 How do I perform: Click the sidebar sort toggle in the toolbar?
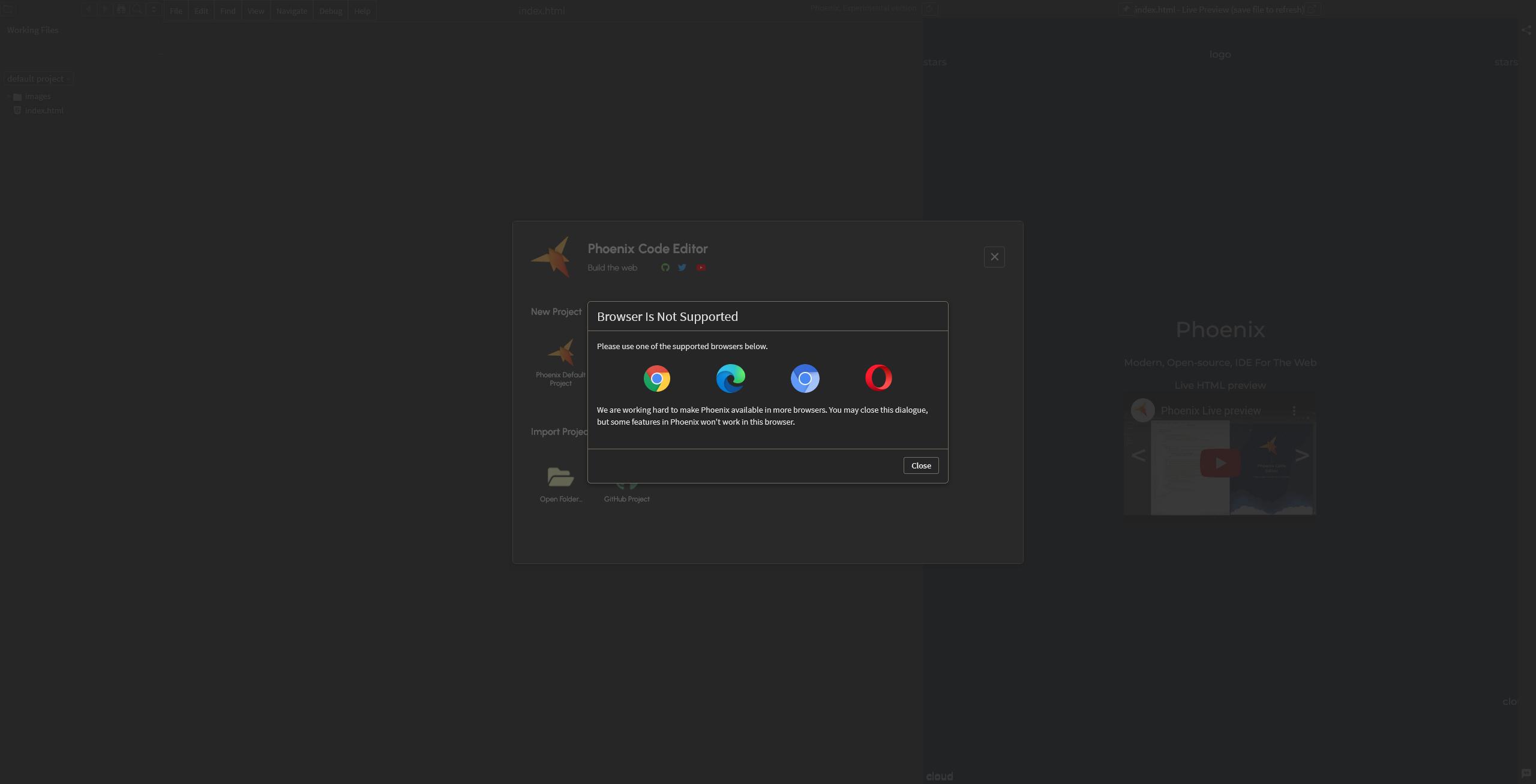click(x=154, y=10)
